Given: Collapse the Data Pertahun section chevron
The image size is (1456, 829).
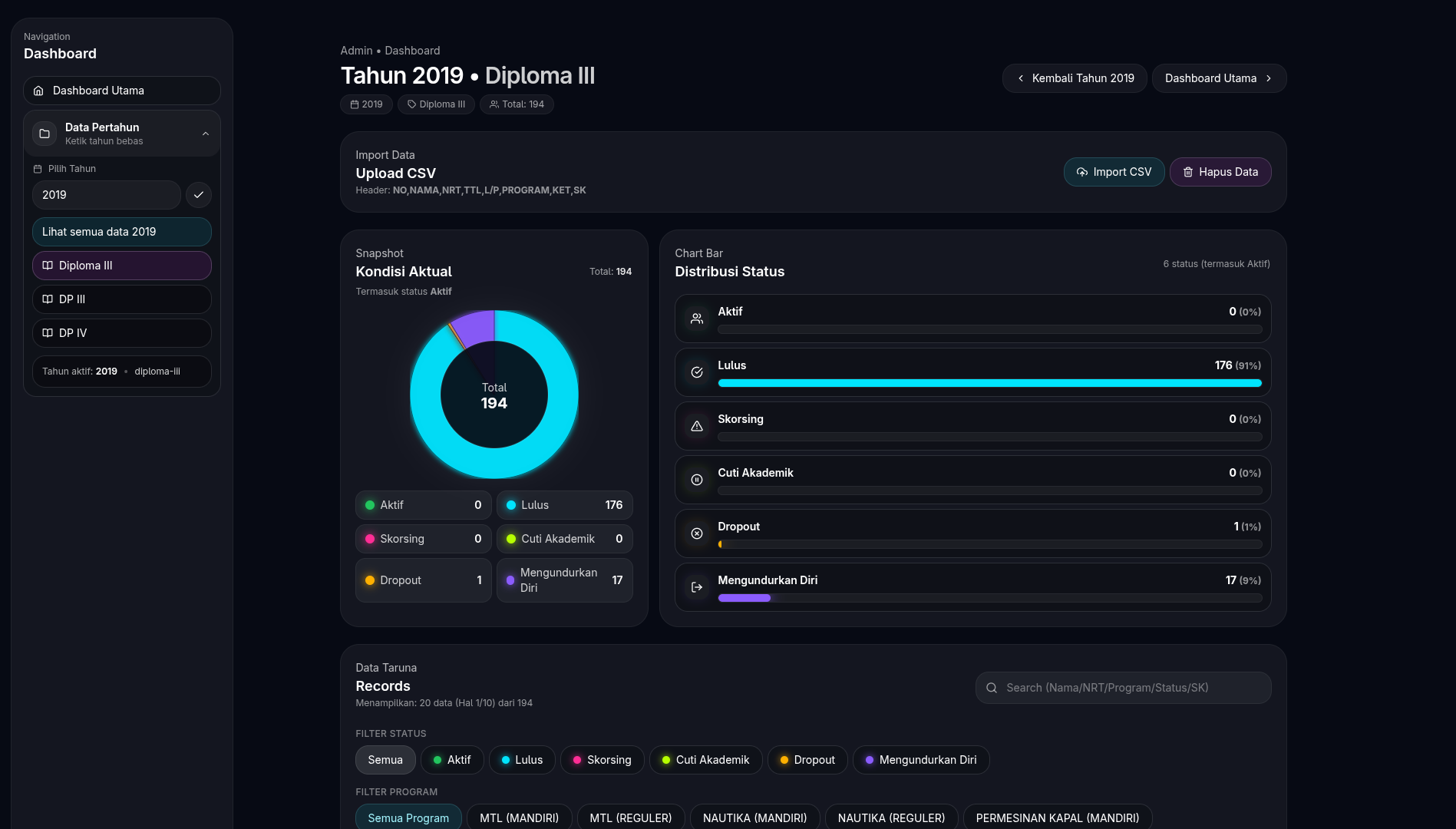Looking at the screenshot, I should point(206,134).
